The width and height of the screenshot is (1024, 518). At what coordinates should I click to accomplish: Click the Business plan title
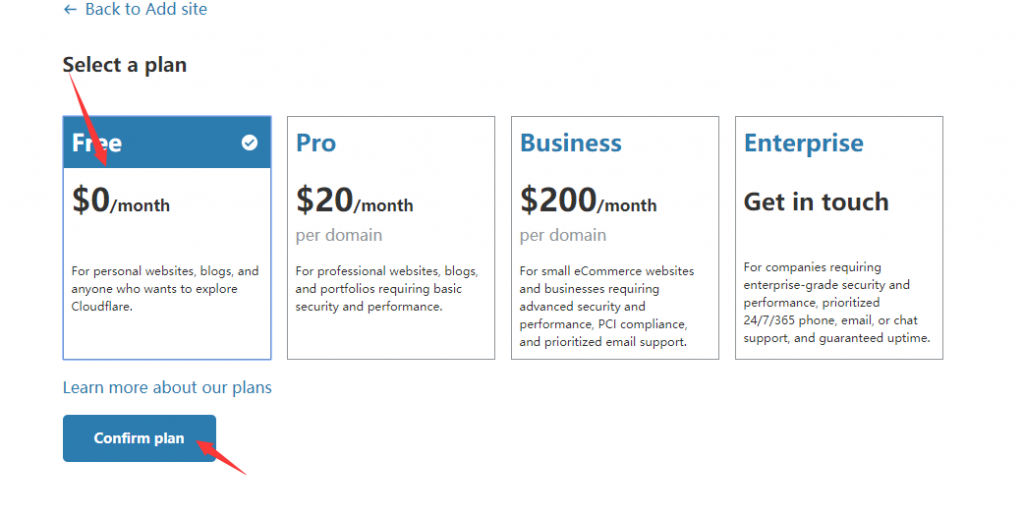571,143
